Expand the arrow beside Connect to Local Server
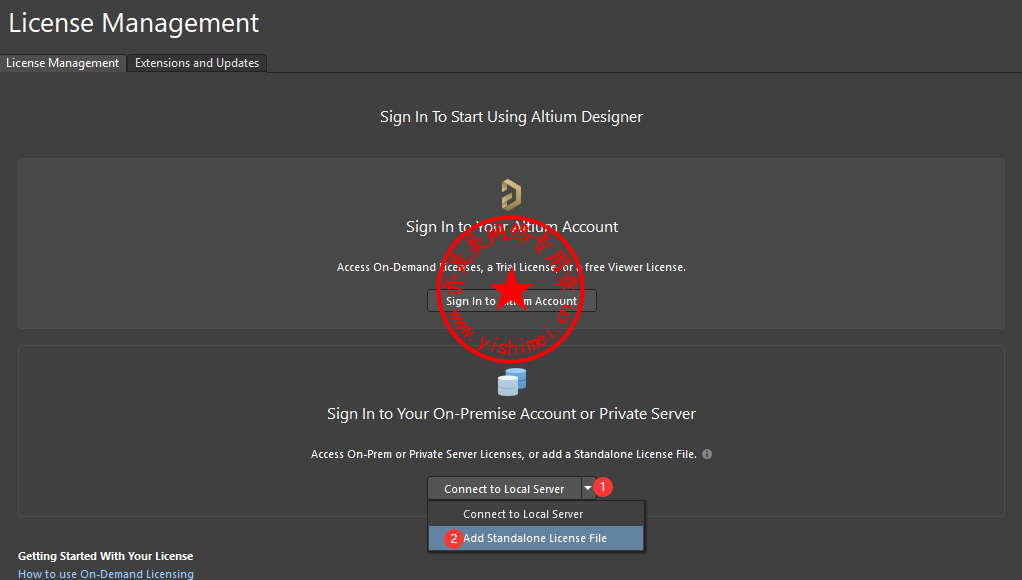The image size is (1022, 580). point(587,489)
